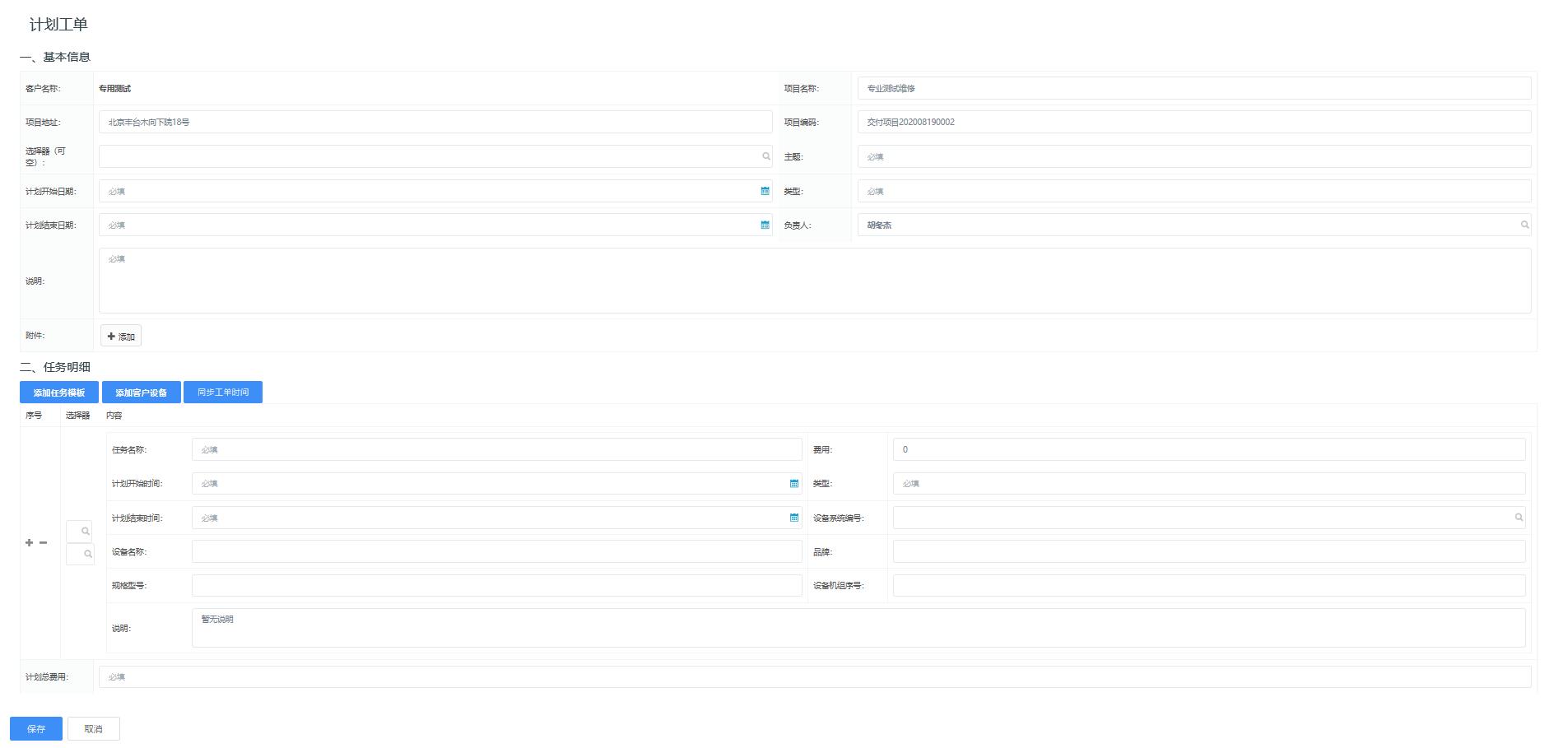1568x748 pixels.
Task: Click 同步工单时间 button
Action: click(x=222, y=393)
